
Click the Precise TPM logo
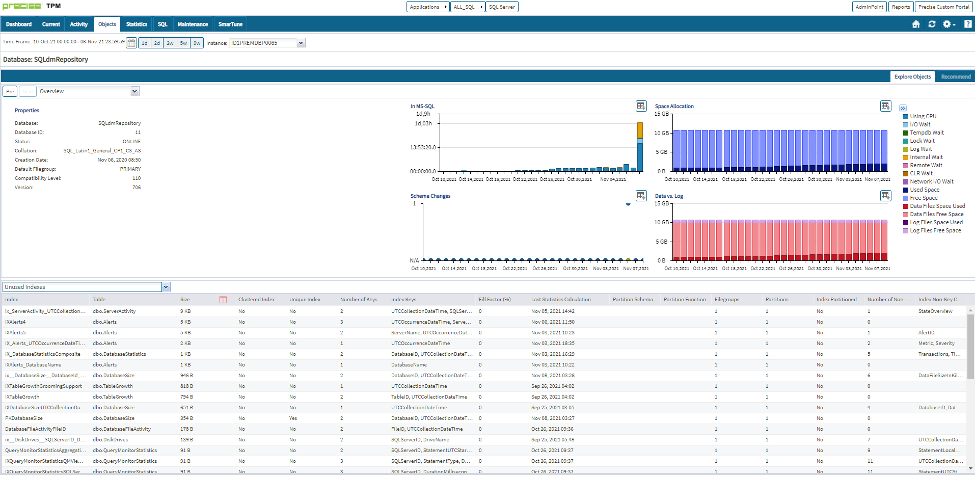29,6
